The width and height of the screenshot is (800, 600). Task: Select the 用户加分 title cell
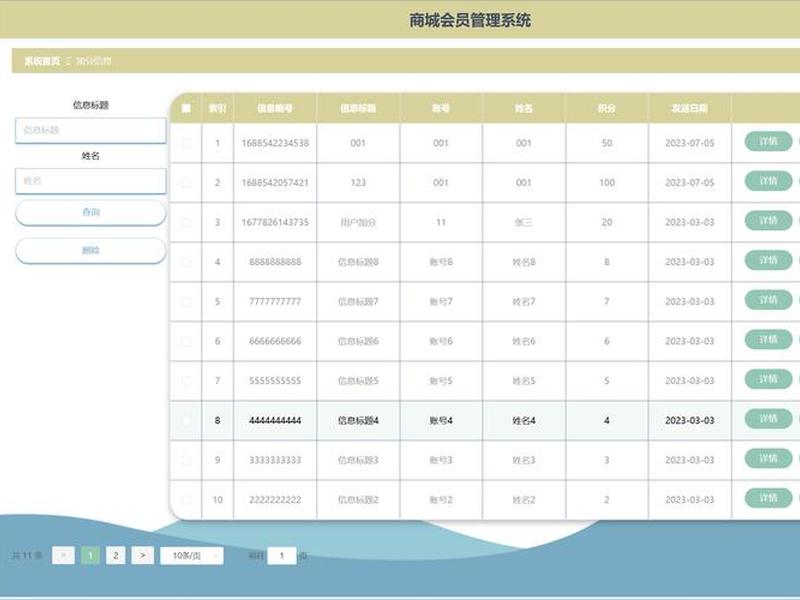click(358, 222)
